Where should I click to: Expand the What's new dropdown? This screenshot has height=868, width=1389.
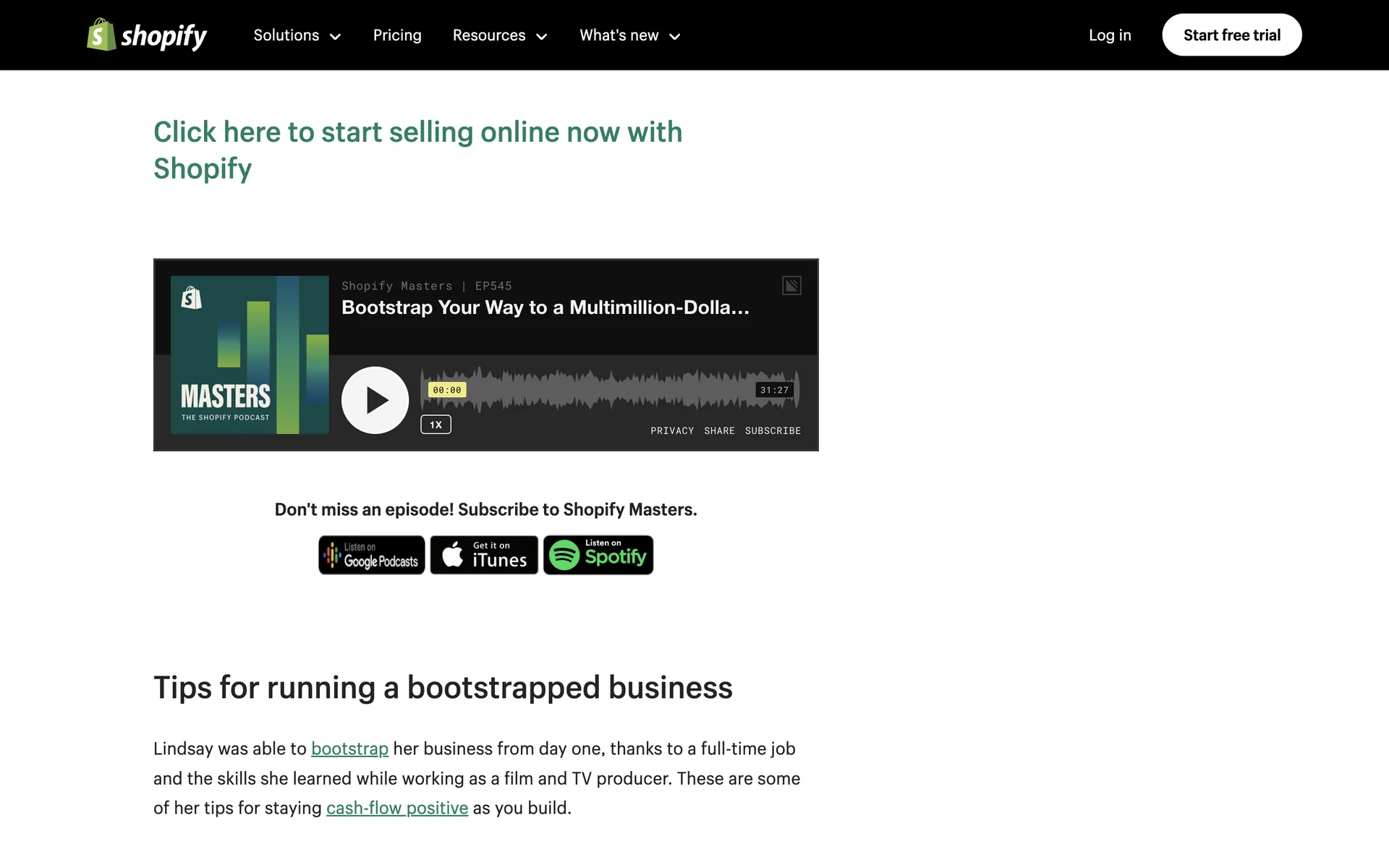(x=629, y=35)
